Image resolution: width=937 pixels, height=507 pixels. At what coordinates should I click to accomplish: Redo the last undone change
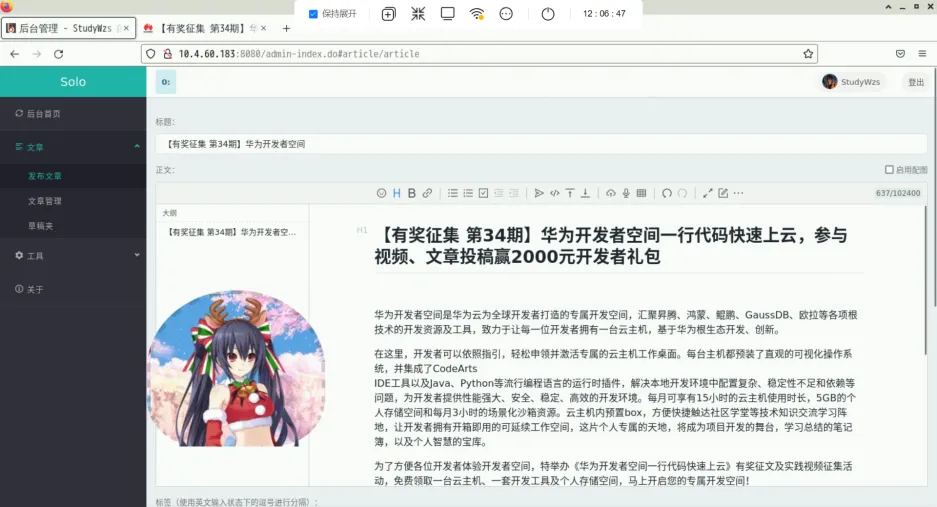pyautogui.click(x=682, y=193)
